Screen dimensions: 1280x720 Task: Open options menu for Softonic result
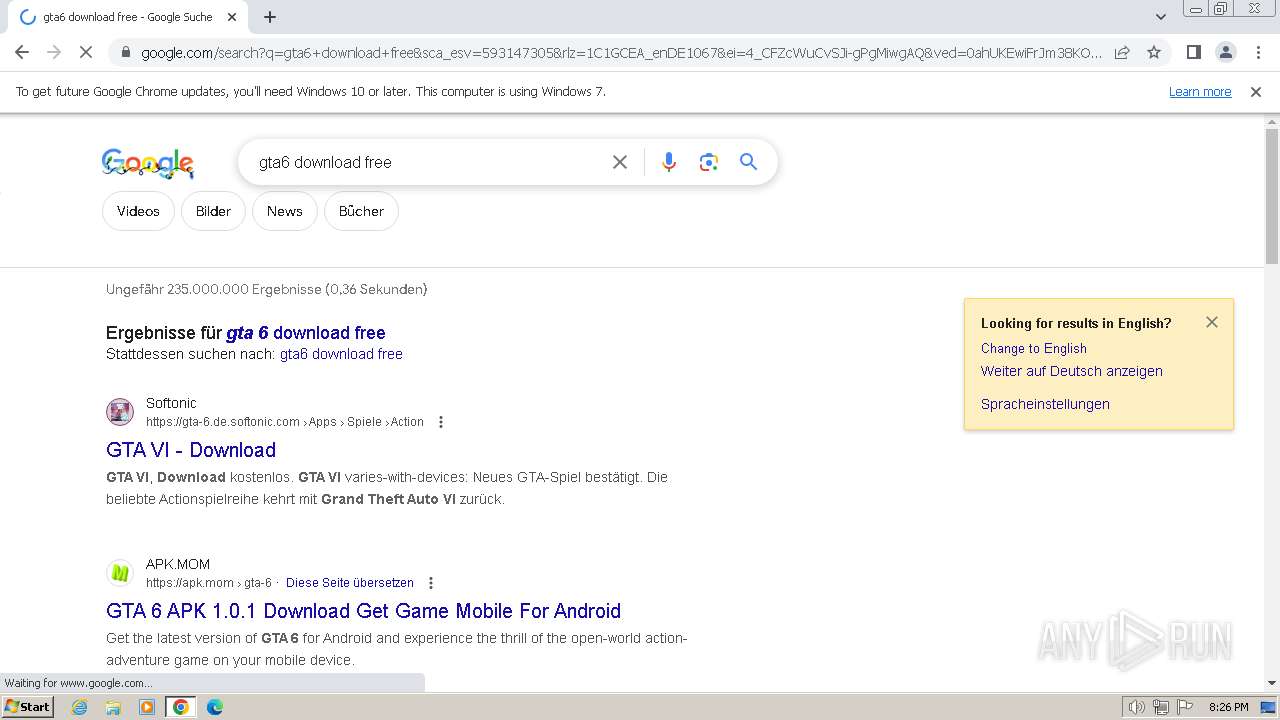441,422
